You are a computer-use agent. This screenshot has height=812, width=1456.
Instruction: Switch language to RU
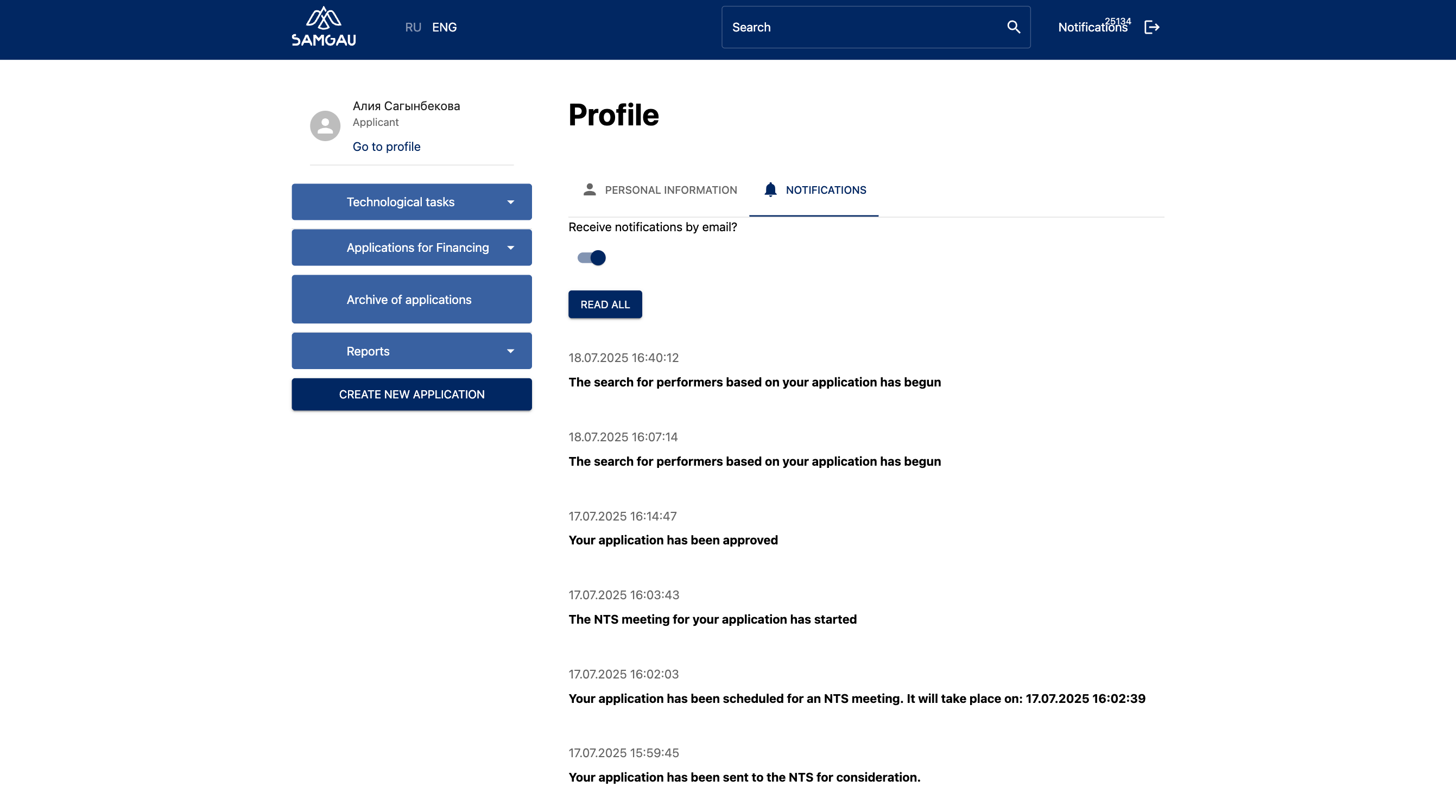pyautogui.click(x=413, y=27)
